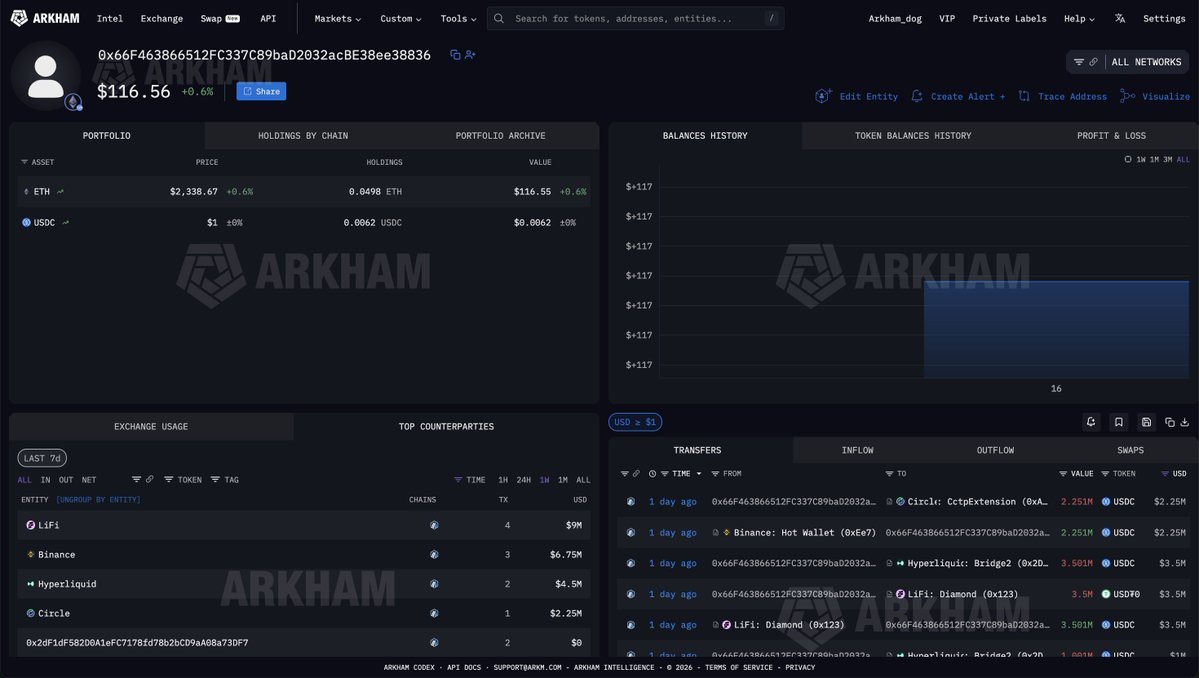
Task: Click the bookmark icon above transfers table
Action: pyautogui.click(x=1118, y=422)
